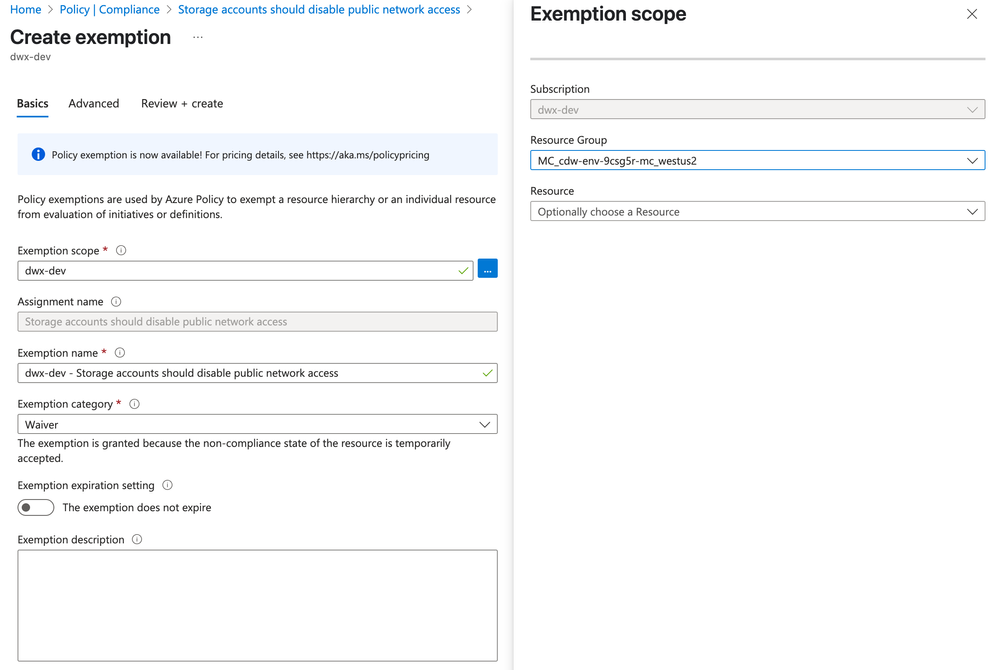This screenshot has height=670, width=998.
Task: Click the blue scope picker button
Action: (x=488, y=269)
